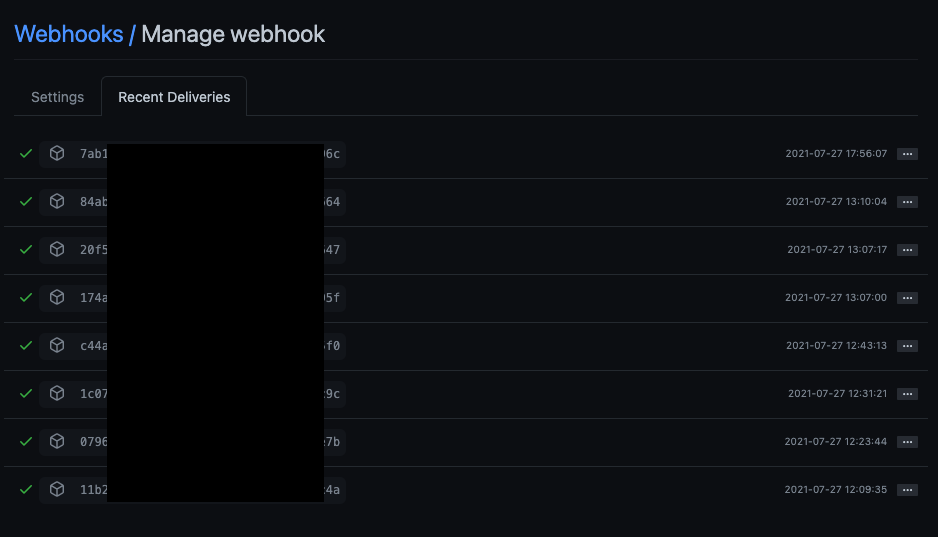Go back to the Webhooks page link
This screenshot has width=938, height=537.
(x=69, y=34)
